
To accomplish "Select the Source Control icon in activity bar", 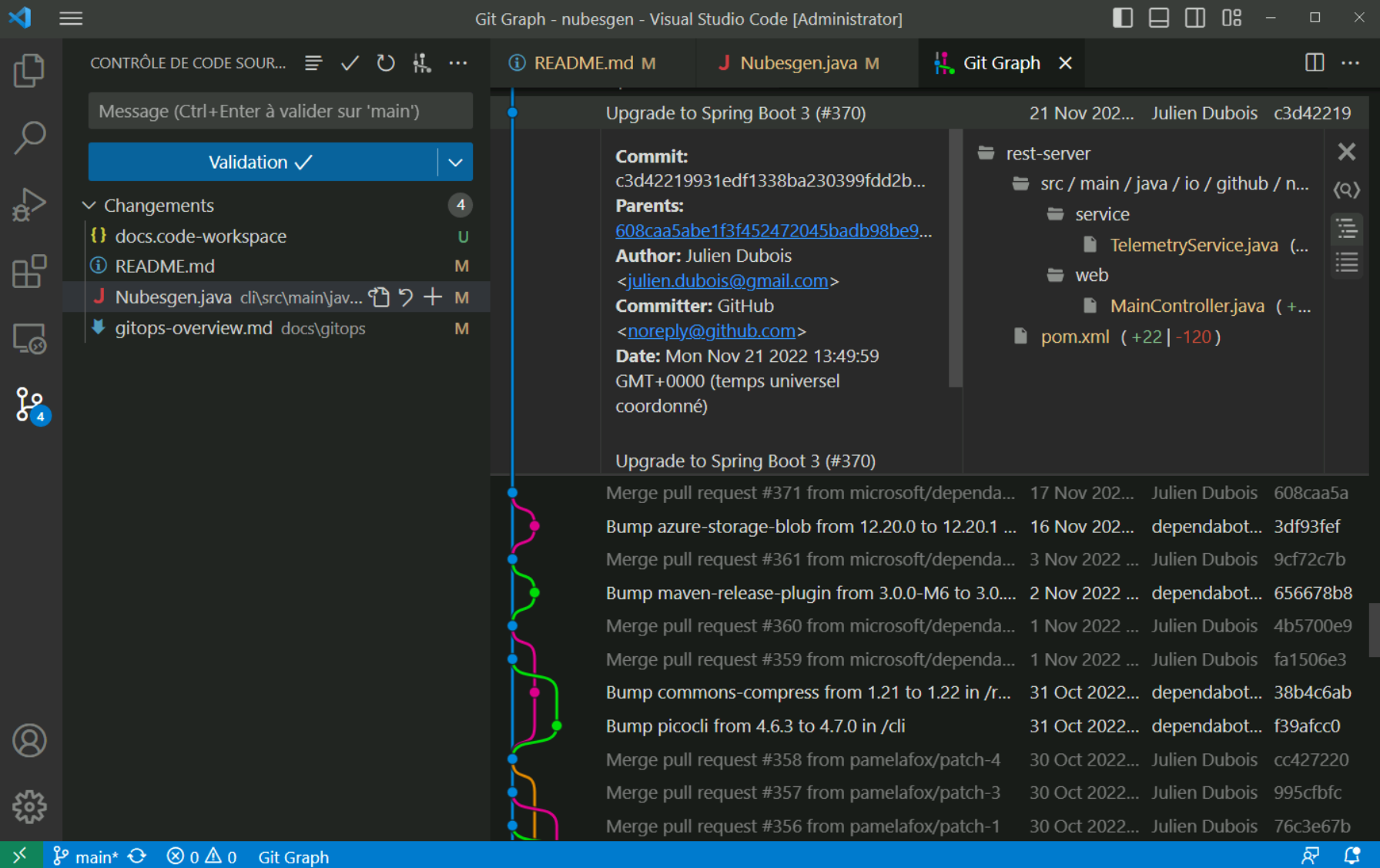I will 29,404.
